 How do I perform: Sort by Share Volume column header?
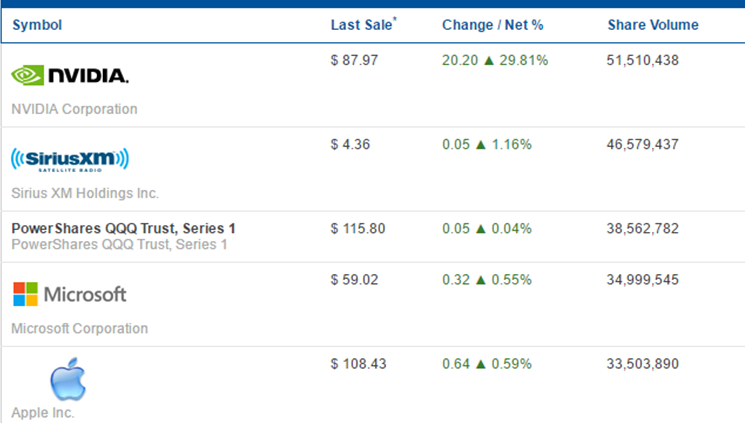tap(653, 25)
